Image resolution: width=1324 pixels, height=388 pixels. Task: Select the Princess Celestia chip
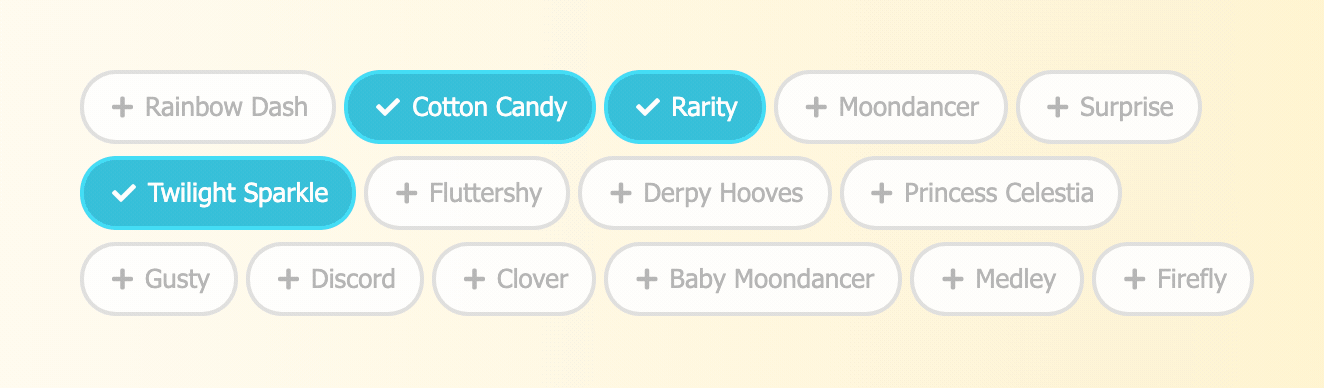[x=981, y=193]
